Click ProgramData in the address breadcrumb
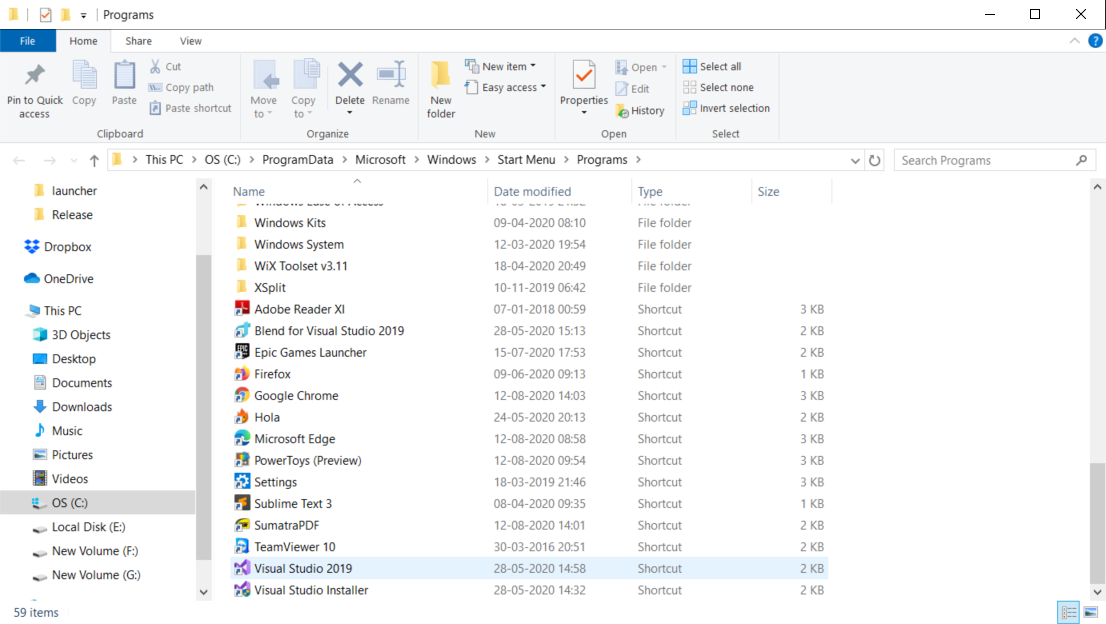The width and height of the screenshot is (1106, 624). click(x=298, y=160)
